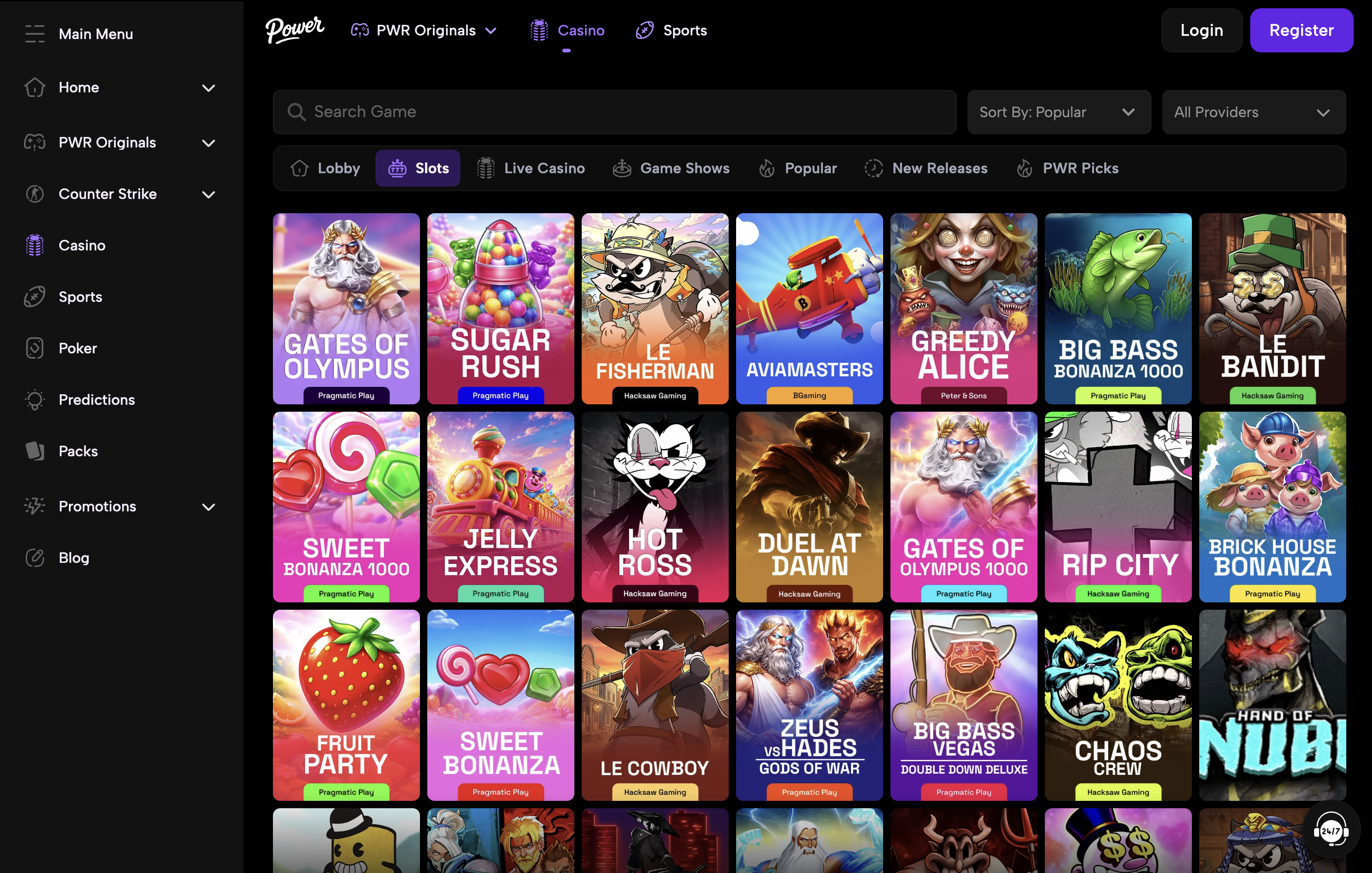Click the Sports ball icon in sidebar

point(35,296)
